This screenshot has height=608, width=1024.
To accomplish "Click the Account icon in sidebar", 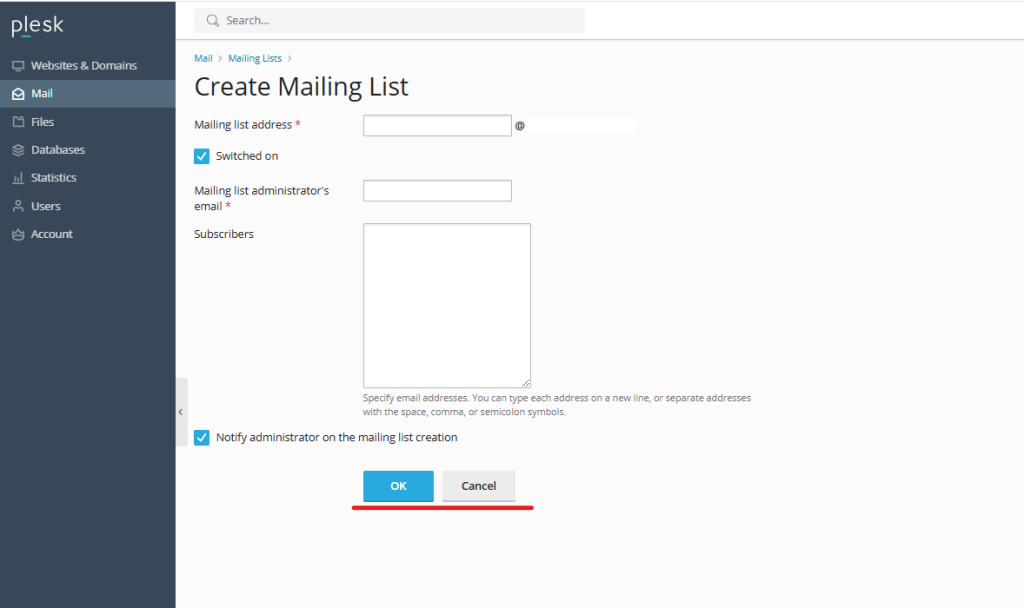I will (x=18, y=234).
